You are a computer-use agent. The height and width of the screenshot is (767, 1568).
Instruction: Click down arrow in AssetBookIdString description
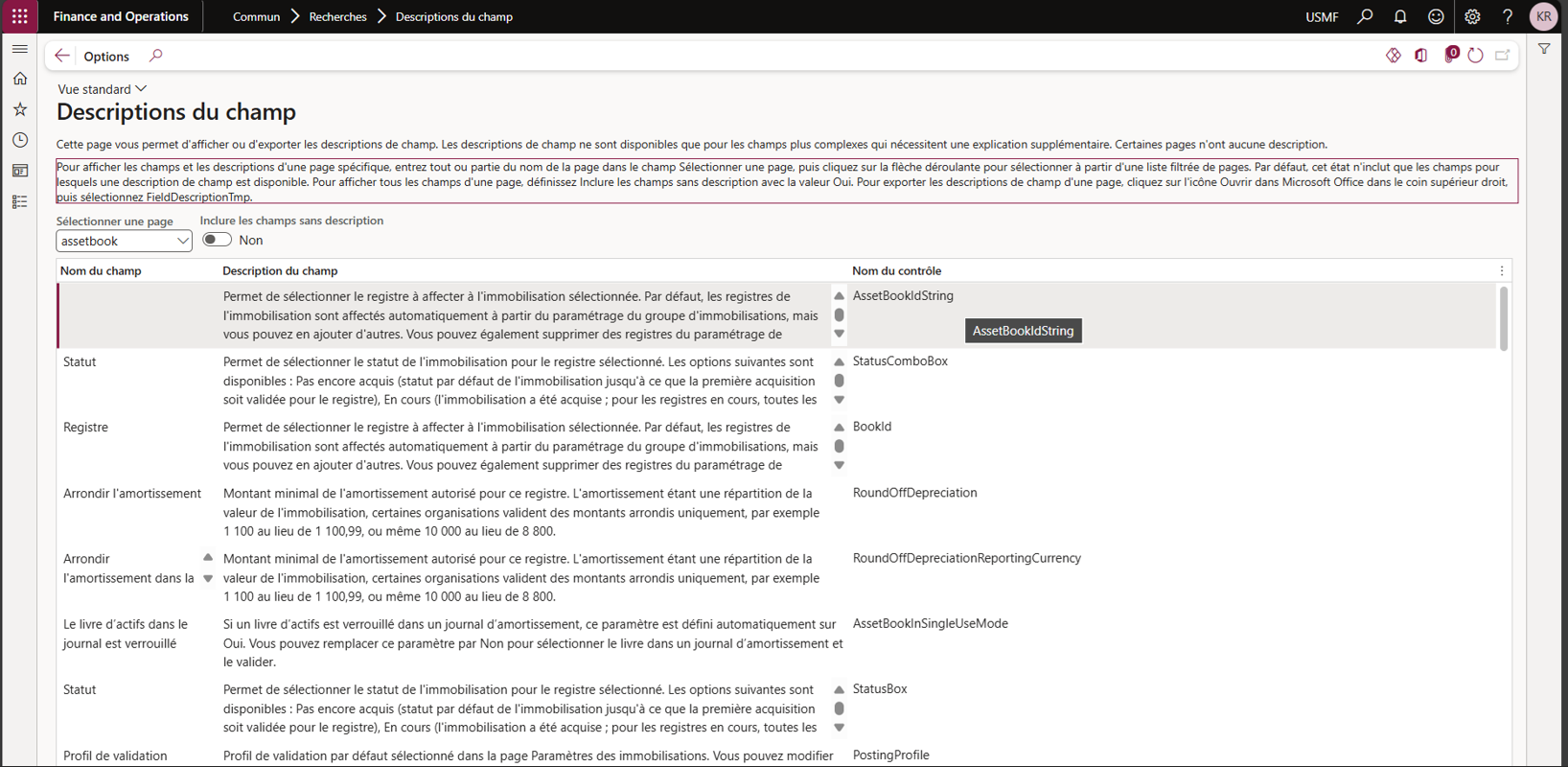click(839, 334)
